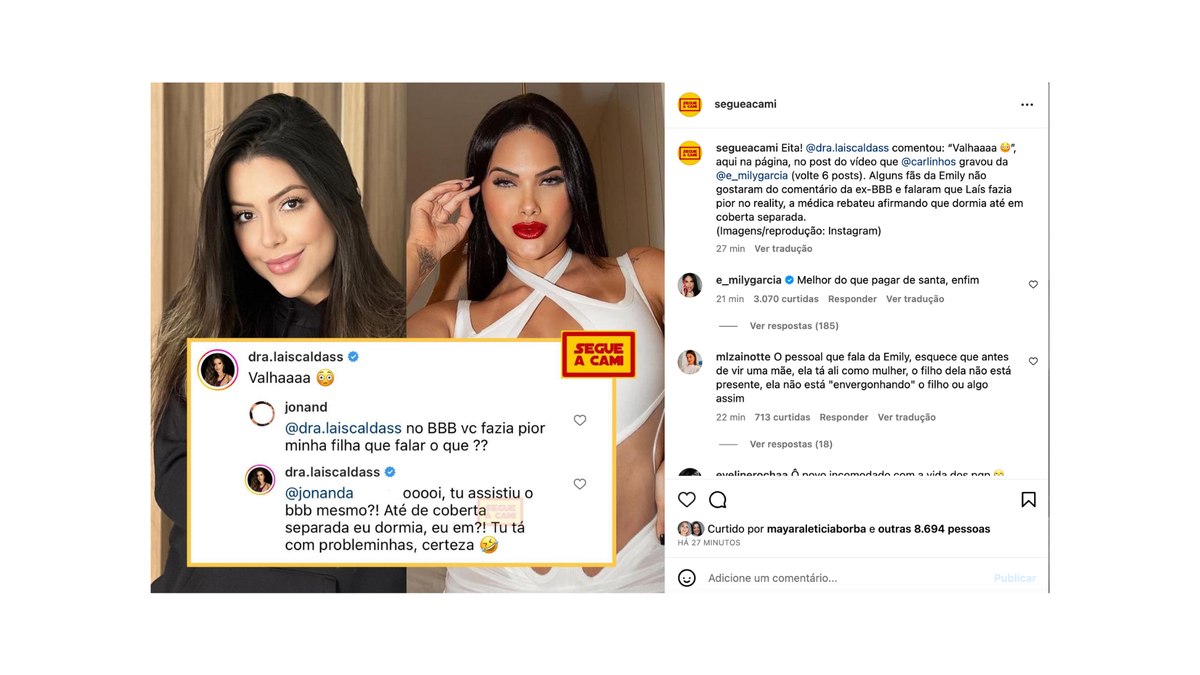Like mlzainotte's comment with its heart

(1033, 361)
